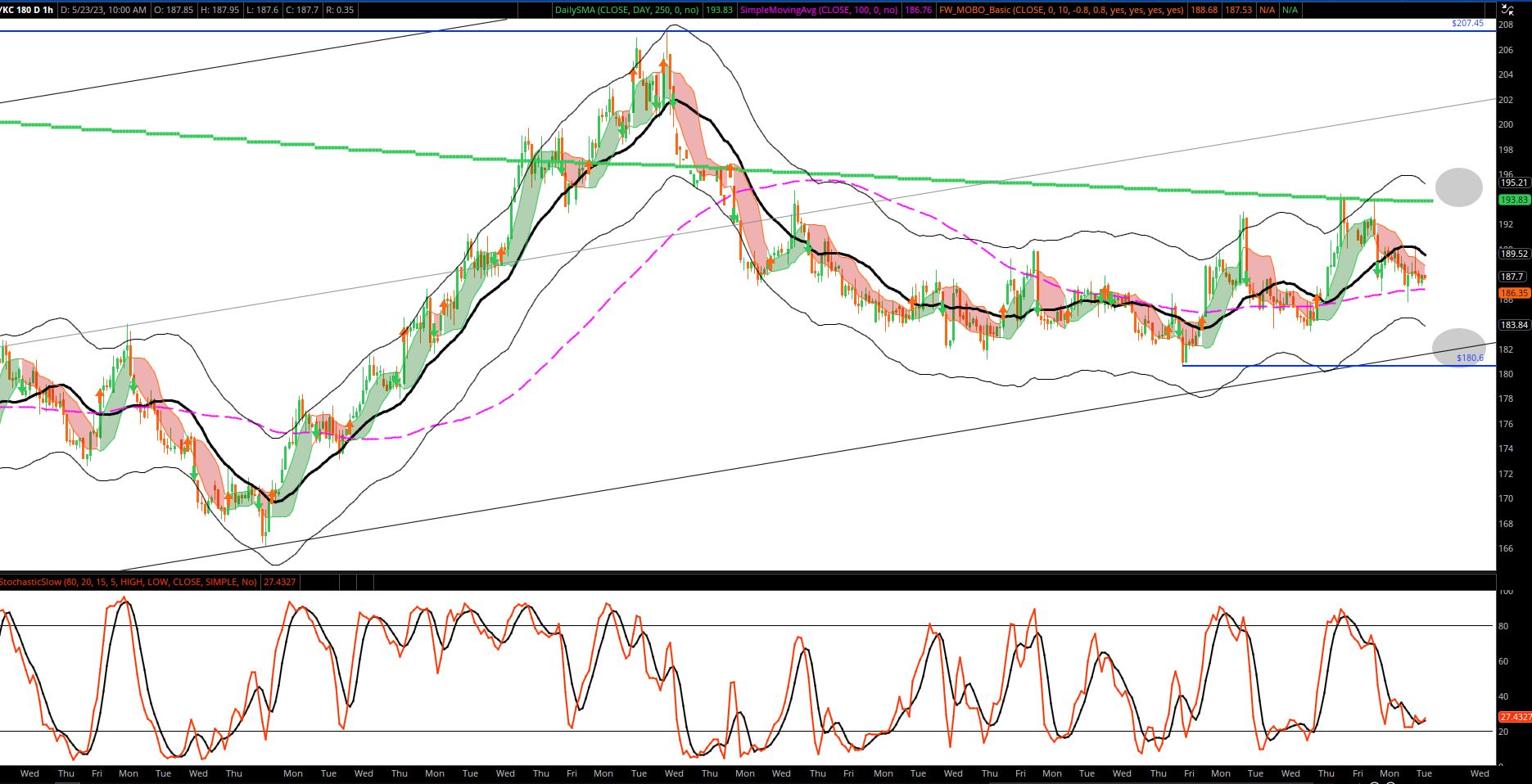Select the FW_MOBO_Basic study label
This screenshot has height=784, width=1532.
tap(1060, 10)
